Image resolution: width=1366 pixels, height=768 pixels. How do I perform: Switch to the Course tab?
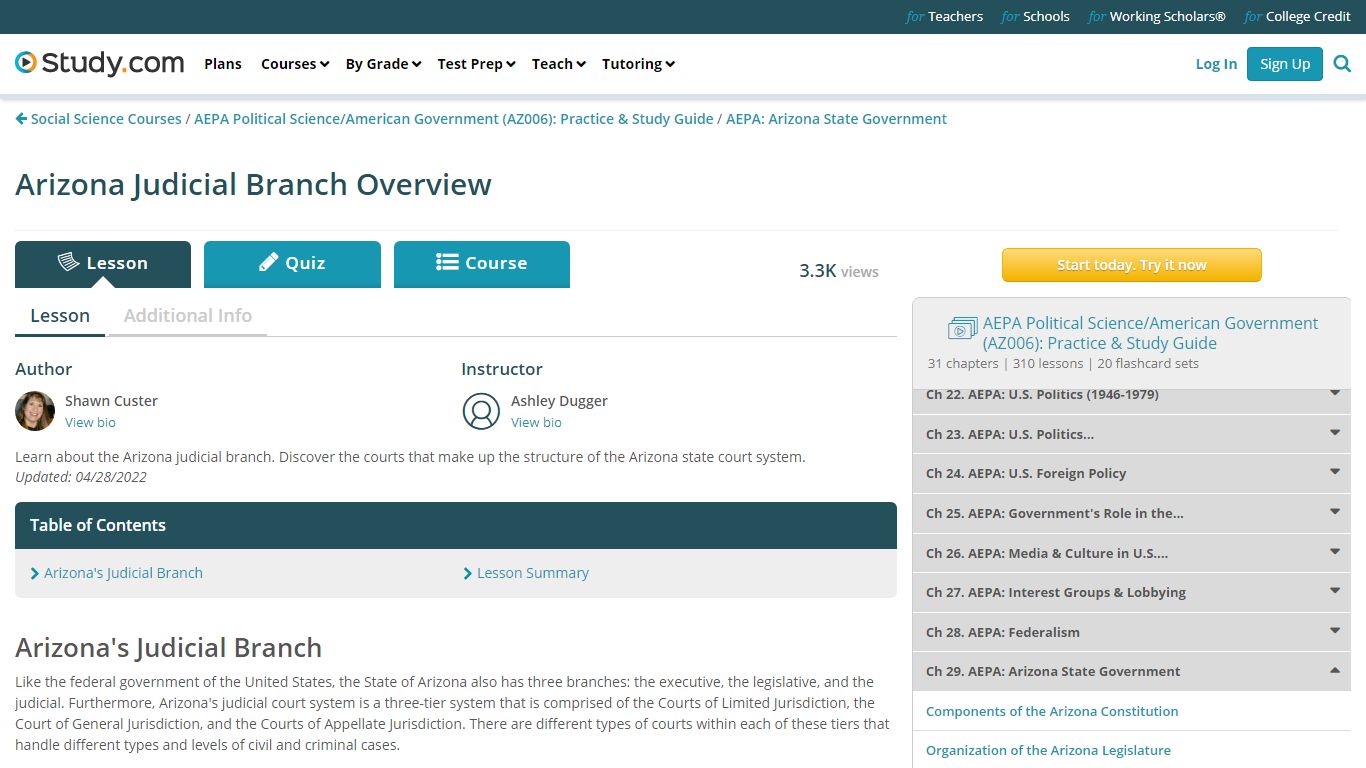tap(482, 264)
